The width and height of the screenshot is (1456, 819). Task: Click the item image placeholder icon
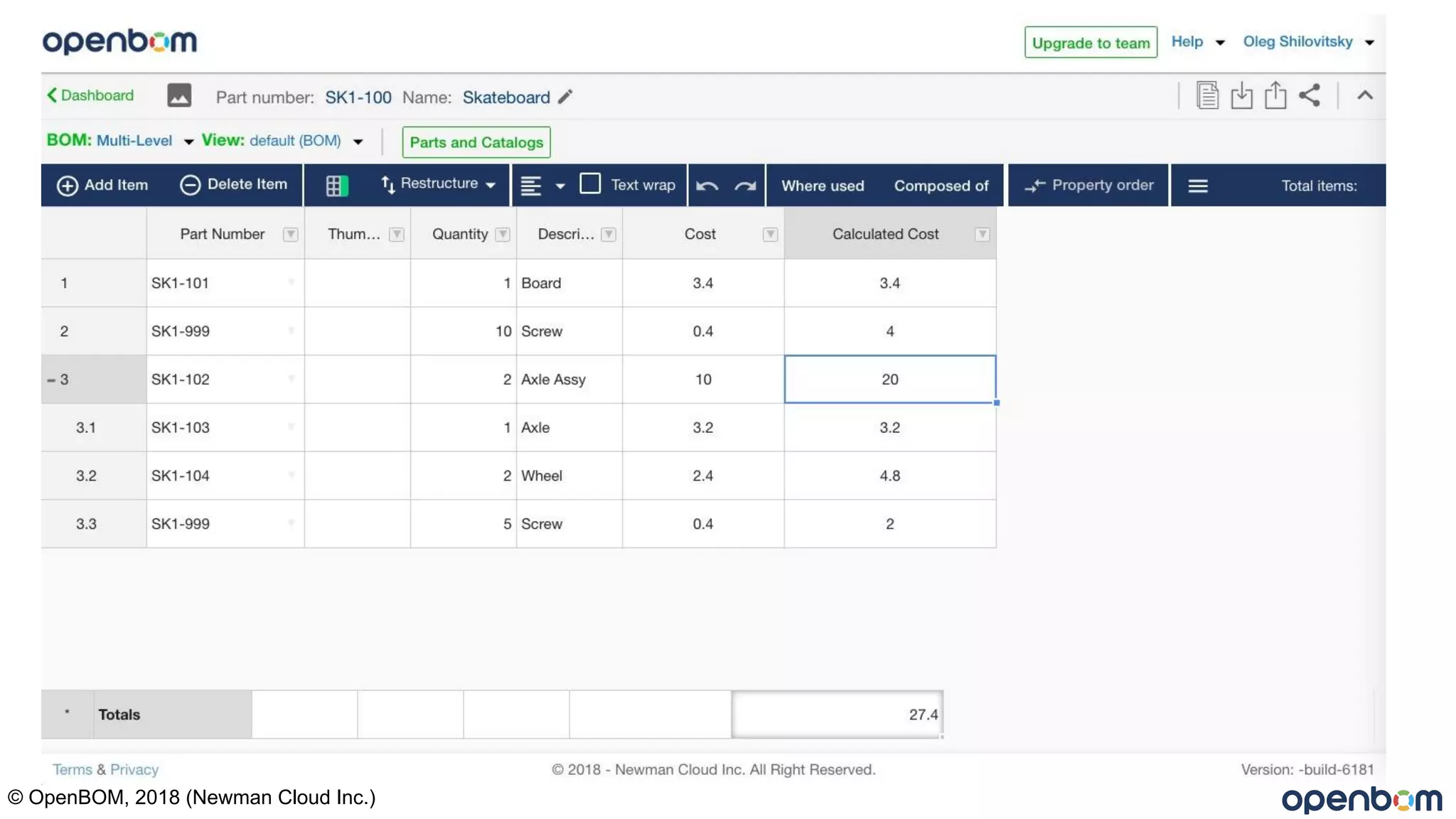[179, 95]
